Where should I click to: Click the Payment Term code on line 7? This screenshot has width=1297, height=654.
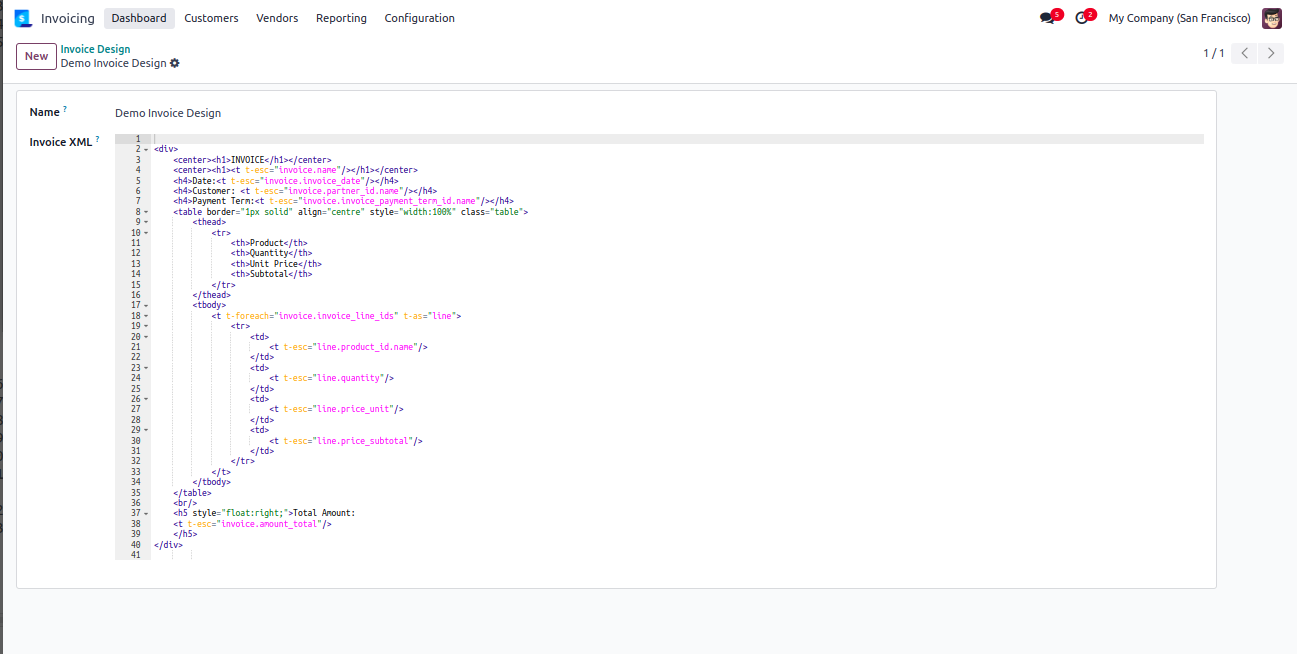click(343, 201)
